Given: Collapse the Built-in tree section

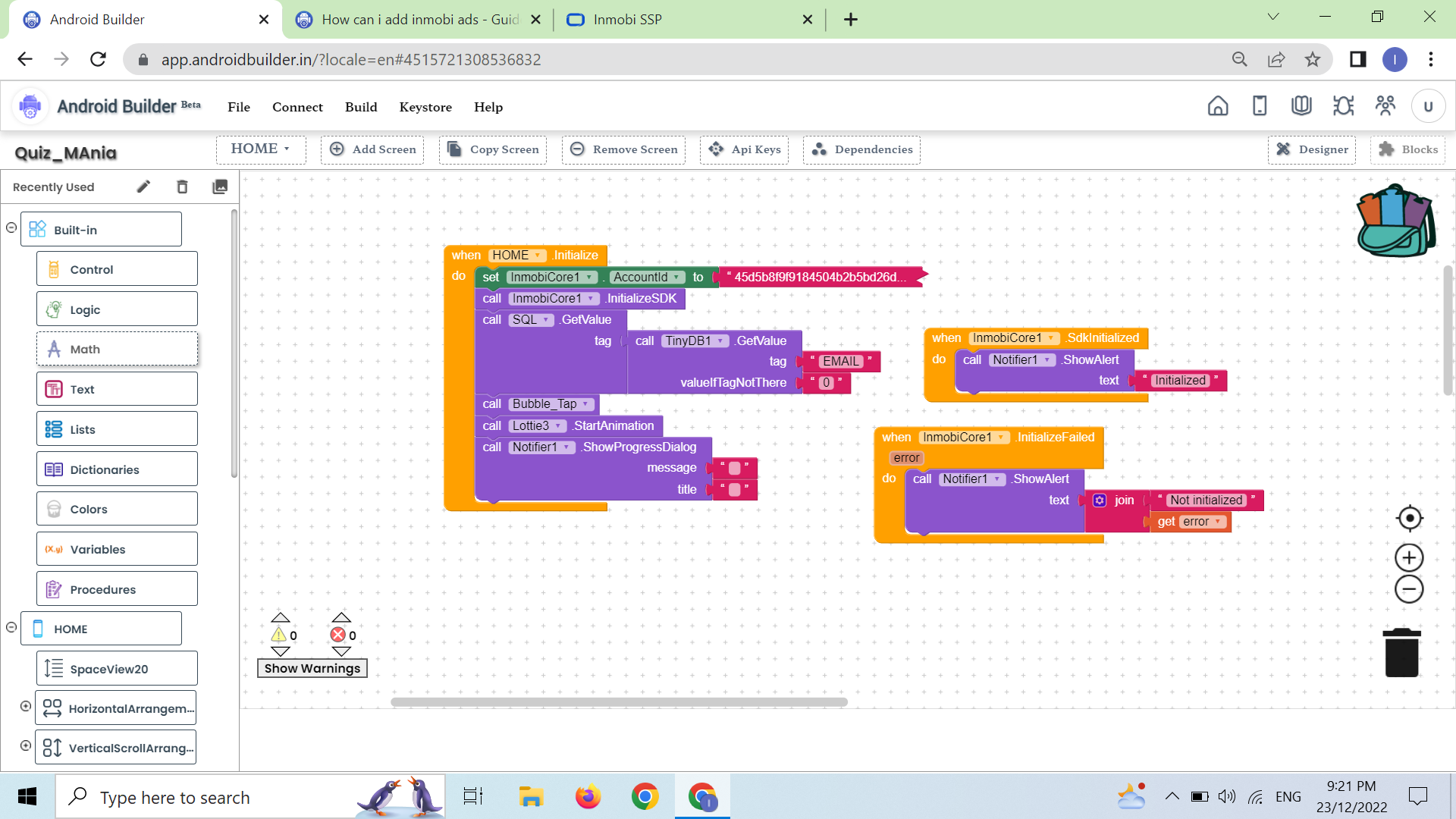Looking at the screenshot, I should click(11, 227).
